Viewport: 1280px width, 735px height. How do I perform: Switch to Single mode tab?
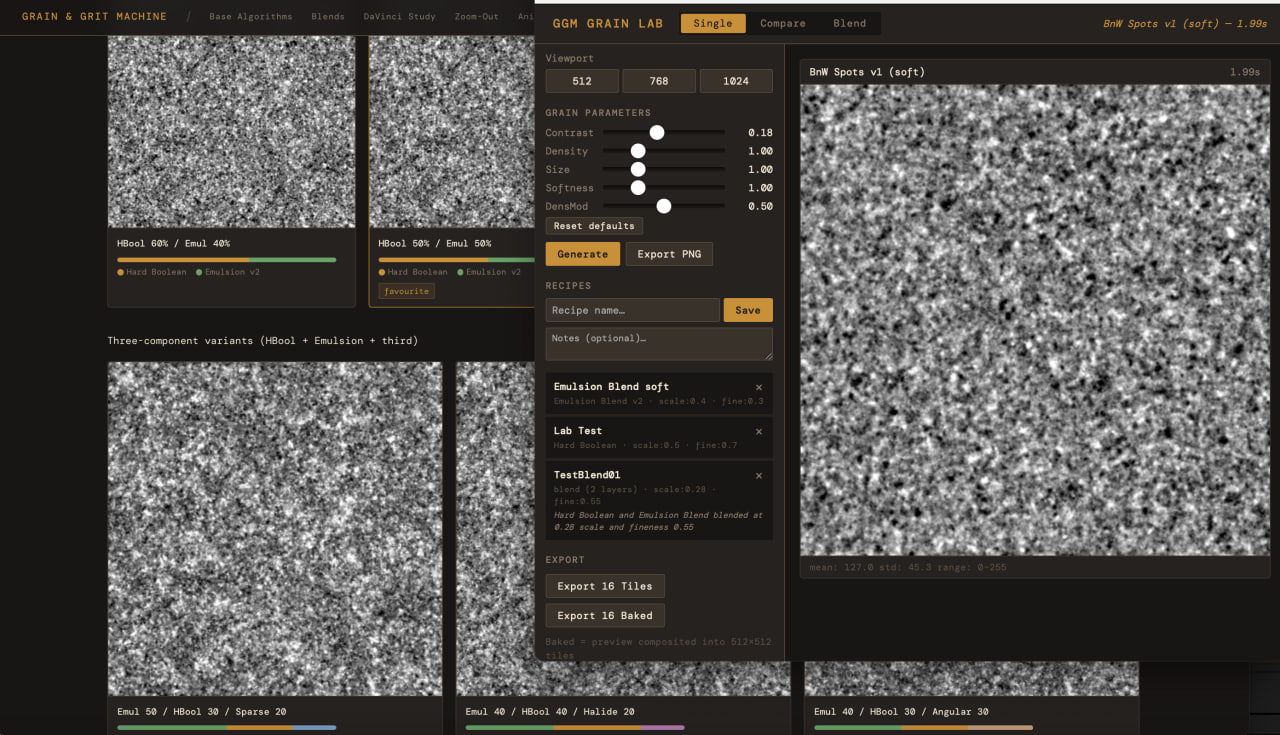point(713,23)
